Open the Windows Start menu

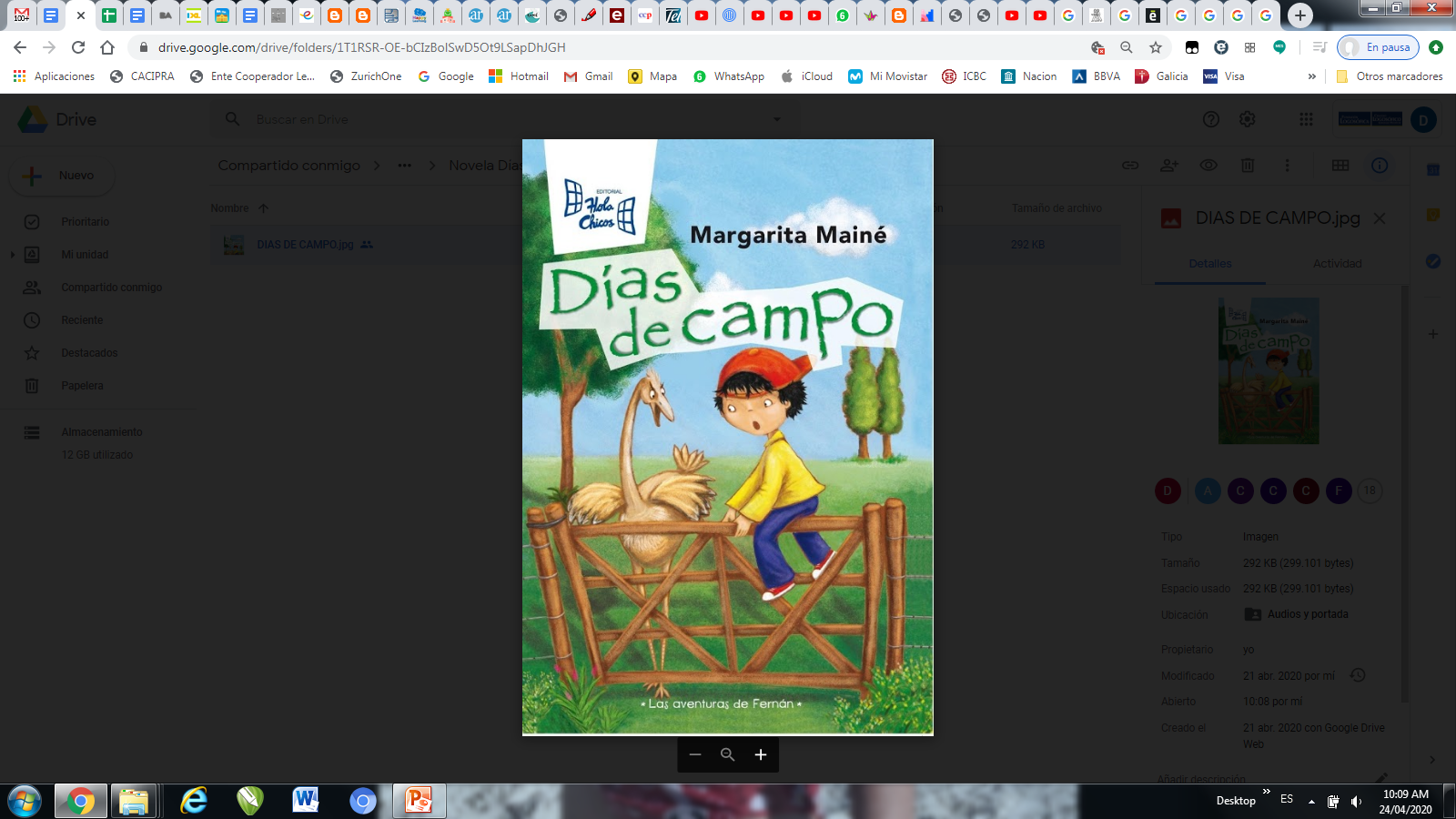24,801
